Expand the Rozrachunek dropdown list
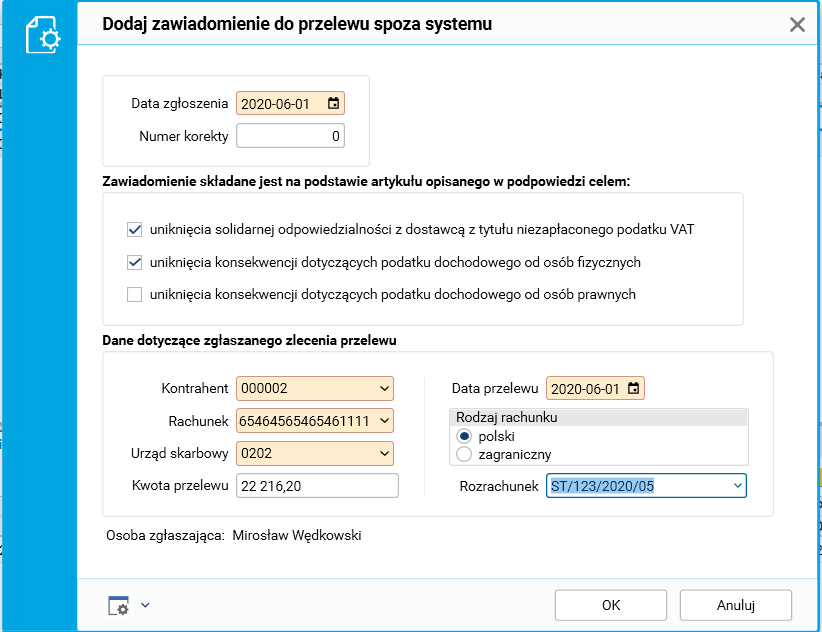The width and height of the screenshot is (822, 632). coord(738,486)
